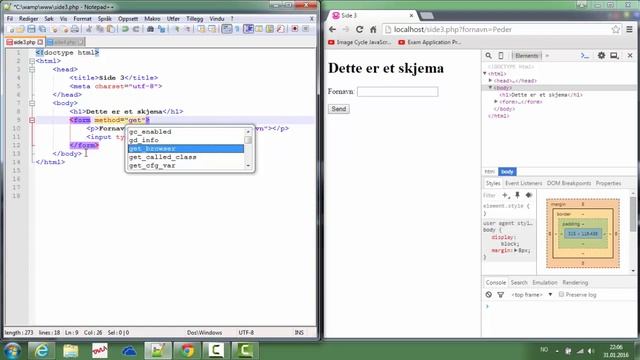Toggle the Indent guide icon in Notepad++

248,29
